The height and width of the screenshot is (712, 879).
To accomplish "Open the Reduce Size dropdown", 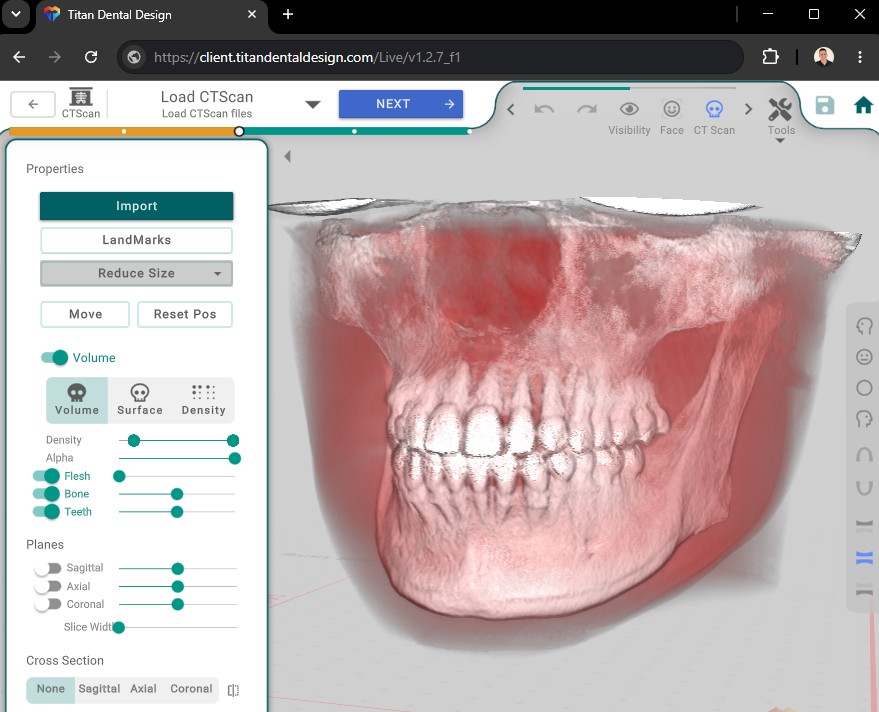I will coord(136,274).
